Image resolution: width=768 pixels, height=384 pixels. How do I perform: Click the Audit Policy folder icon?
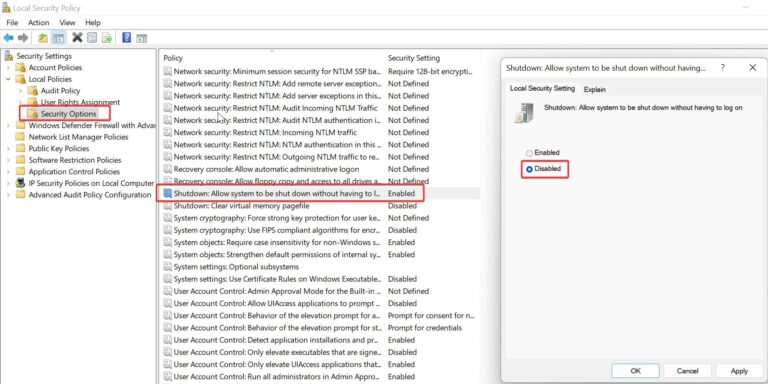pyautogui.click(x=32, y=91)
